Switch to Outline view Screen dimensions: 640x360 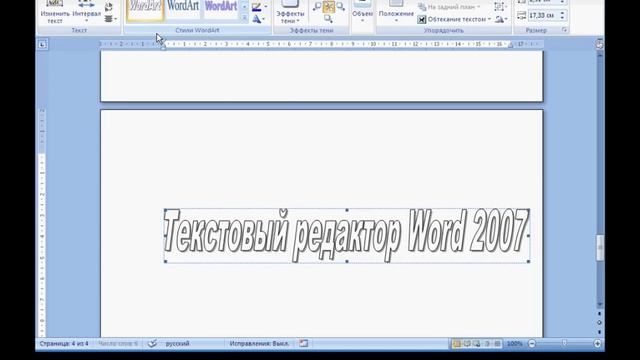click(x=487, y=344)
